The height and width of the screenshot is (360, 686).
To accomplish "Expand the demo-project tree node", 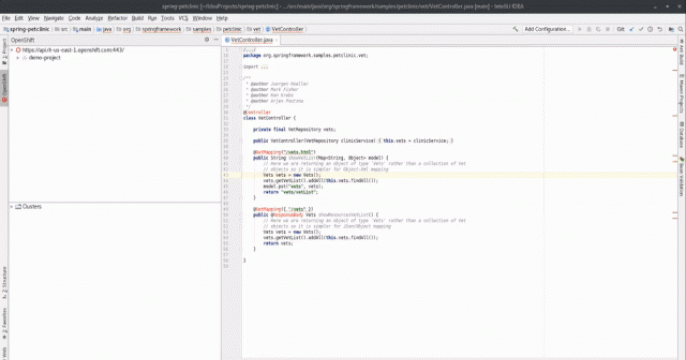I will [18, 58].
